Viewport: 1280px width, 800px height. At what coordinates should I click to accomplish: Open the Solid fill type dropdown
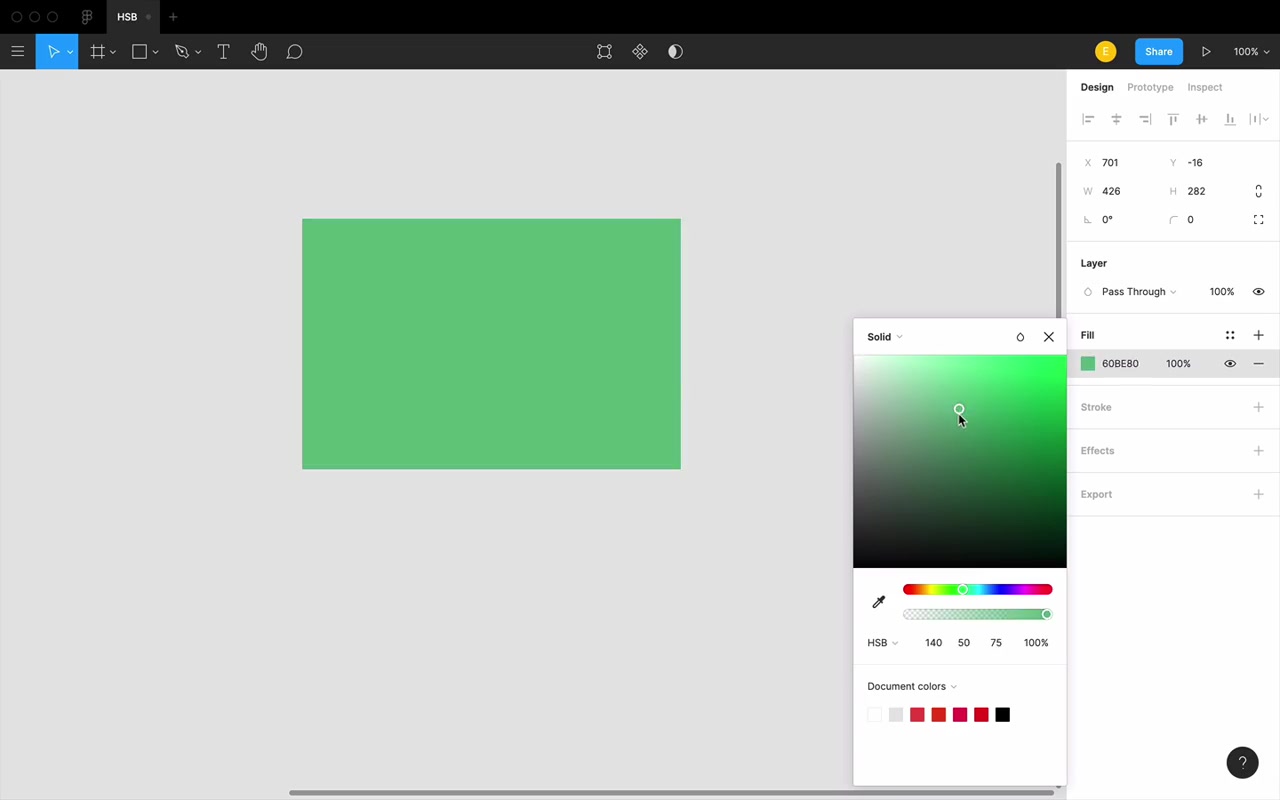[885, 337]
